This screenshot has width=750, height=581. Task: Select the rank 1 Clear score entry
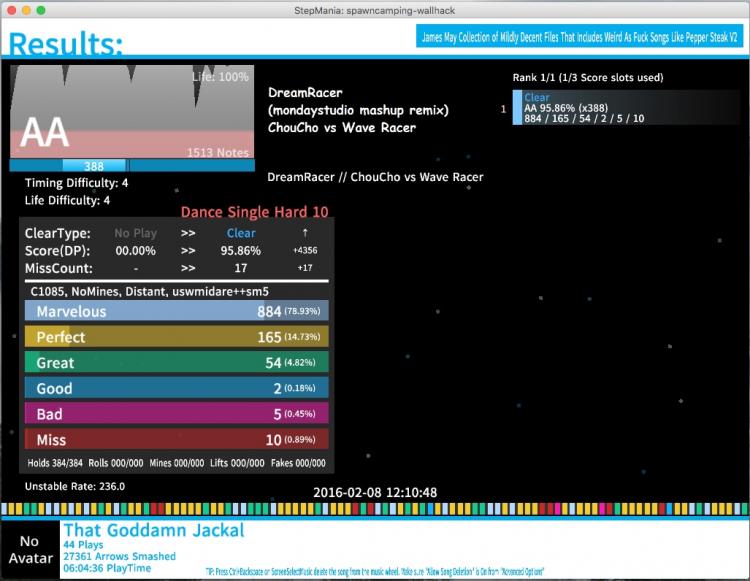tap(626, 108)
